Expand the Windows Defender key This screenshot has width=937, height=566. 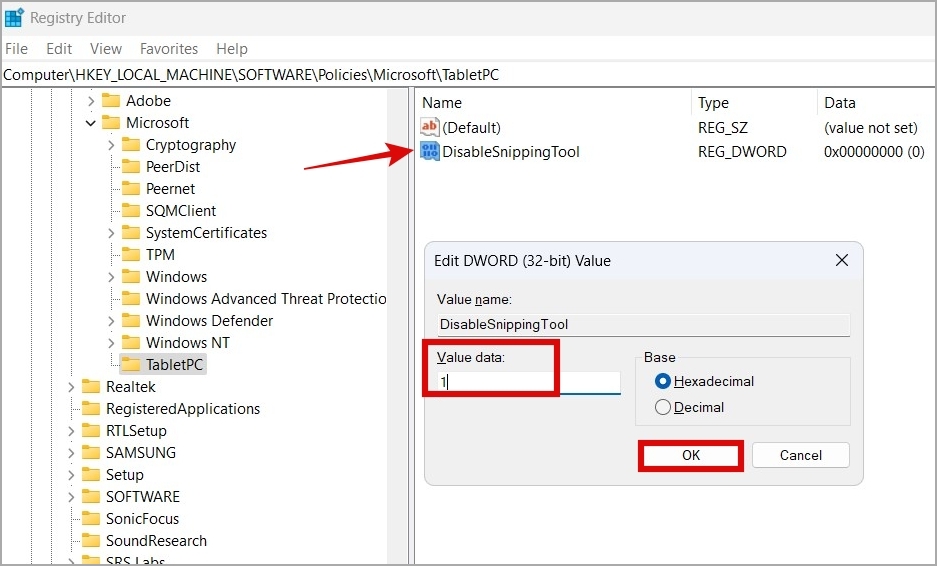point(111,321)
